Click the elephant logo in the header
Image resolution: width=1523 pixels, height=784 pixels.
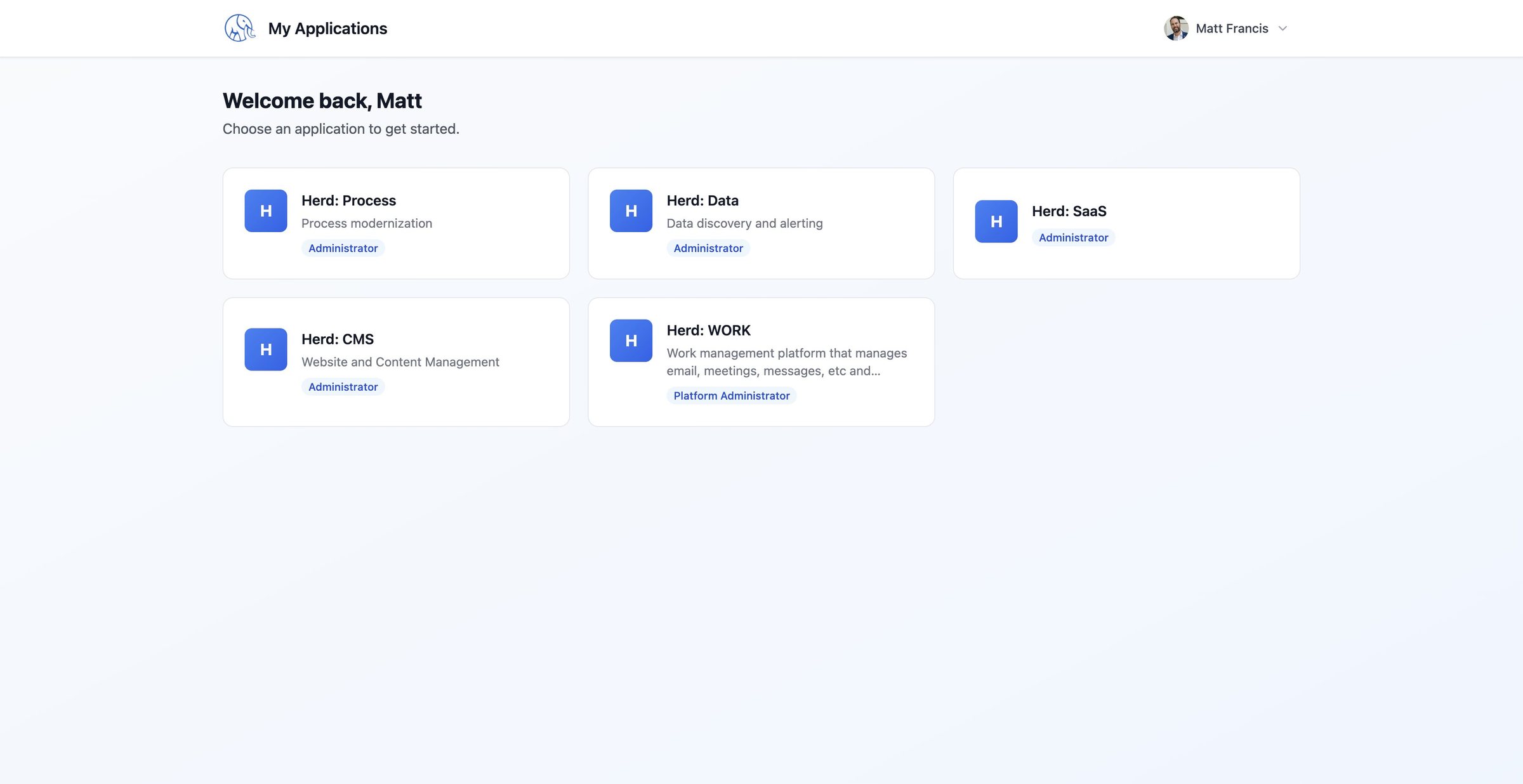pyautogui.click(x=240, y=29)
